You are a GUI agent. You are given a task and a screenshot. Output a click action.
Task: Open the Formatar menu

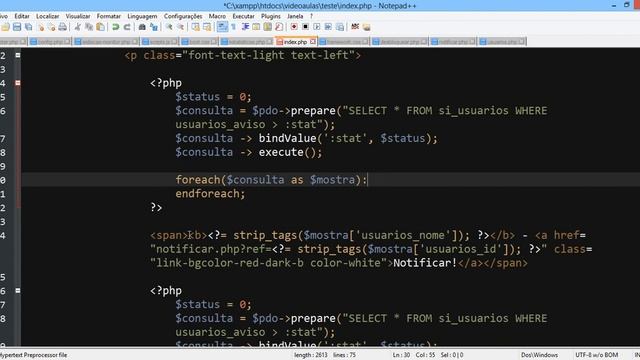[109, 16]
